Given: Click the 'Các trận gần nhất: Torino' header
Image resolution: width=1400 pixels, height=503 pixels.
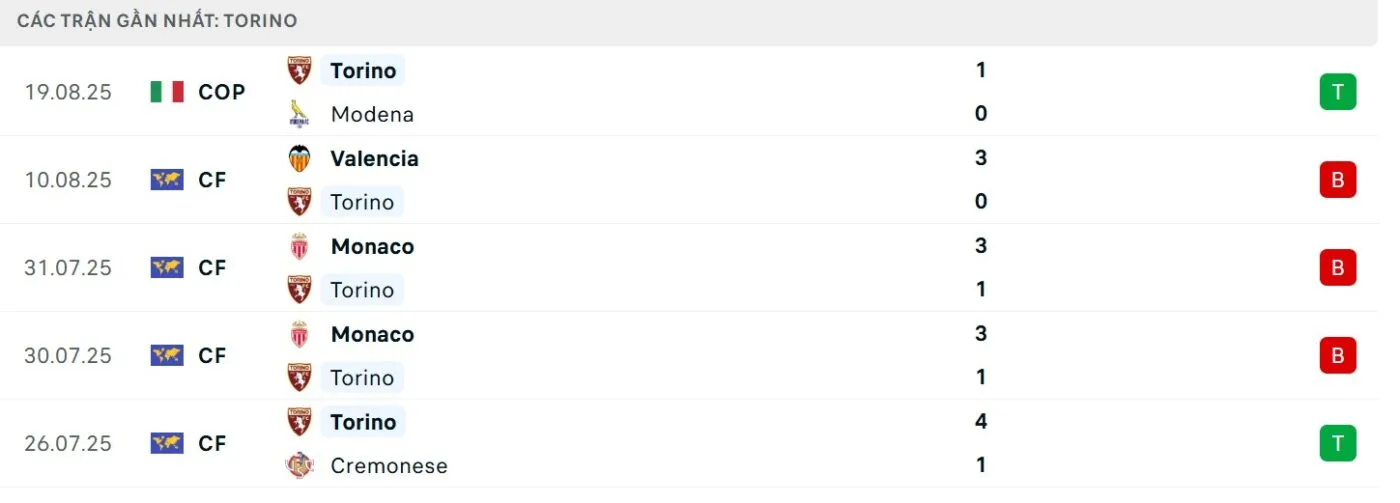Looking at the screenshot, I should point(157,21).
